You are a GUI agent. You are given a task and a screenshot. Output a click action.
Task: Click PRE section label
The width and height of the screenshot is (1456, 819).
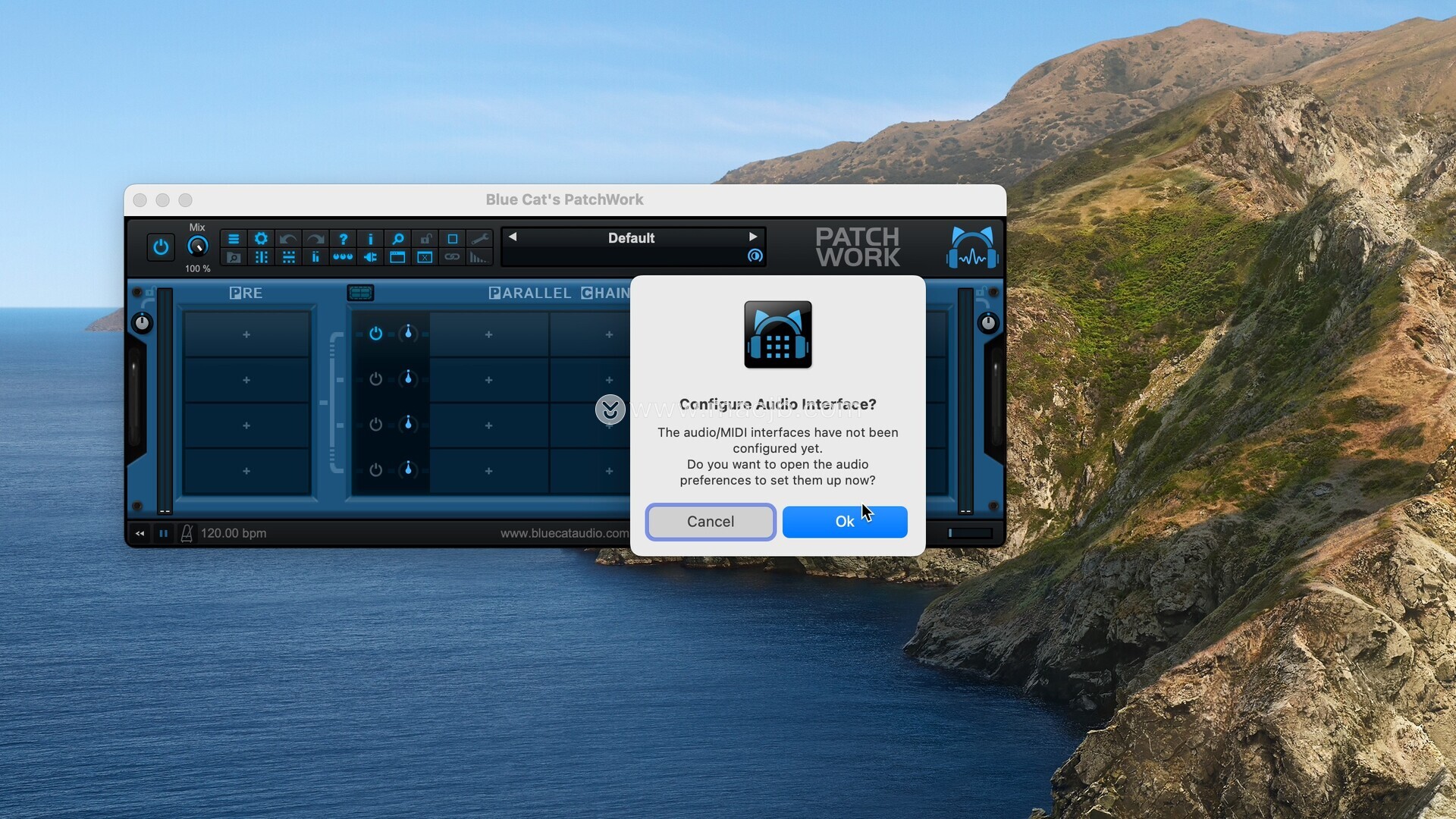click(246, 293)
